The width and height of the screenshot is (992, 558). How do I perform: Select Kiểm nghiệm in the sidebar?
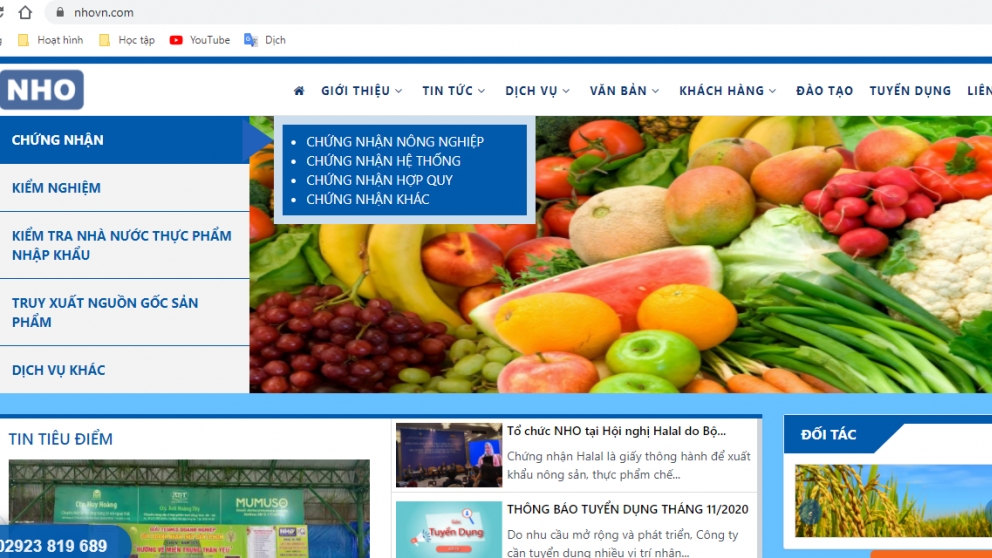(56, 188)
